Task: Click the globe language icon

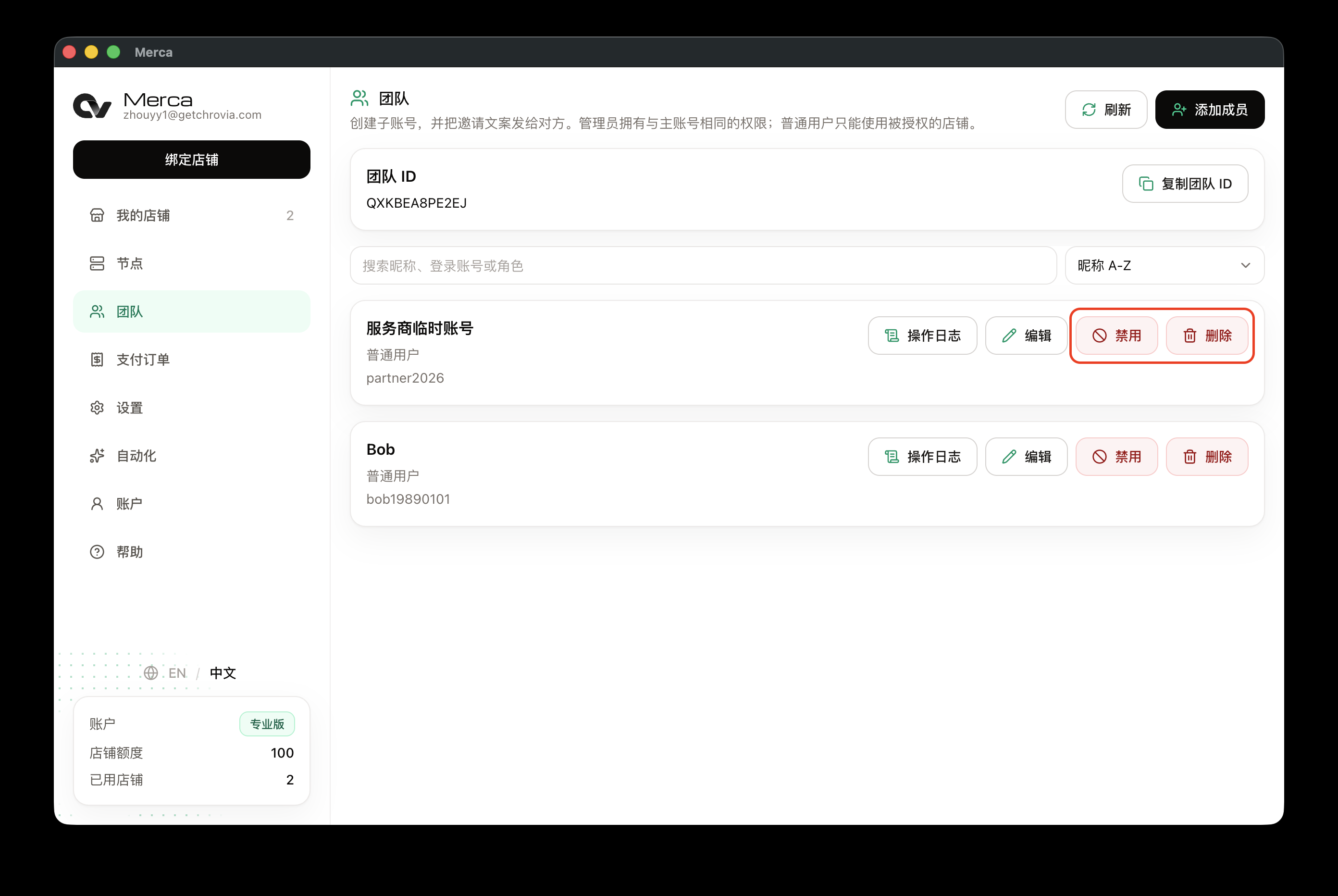Action: [x=151, y=672]
